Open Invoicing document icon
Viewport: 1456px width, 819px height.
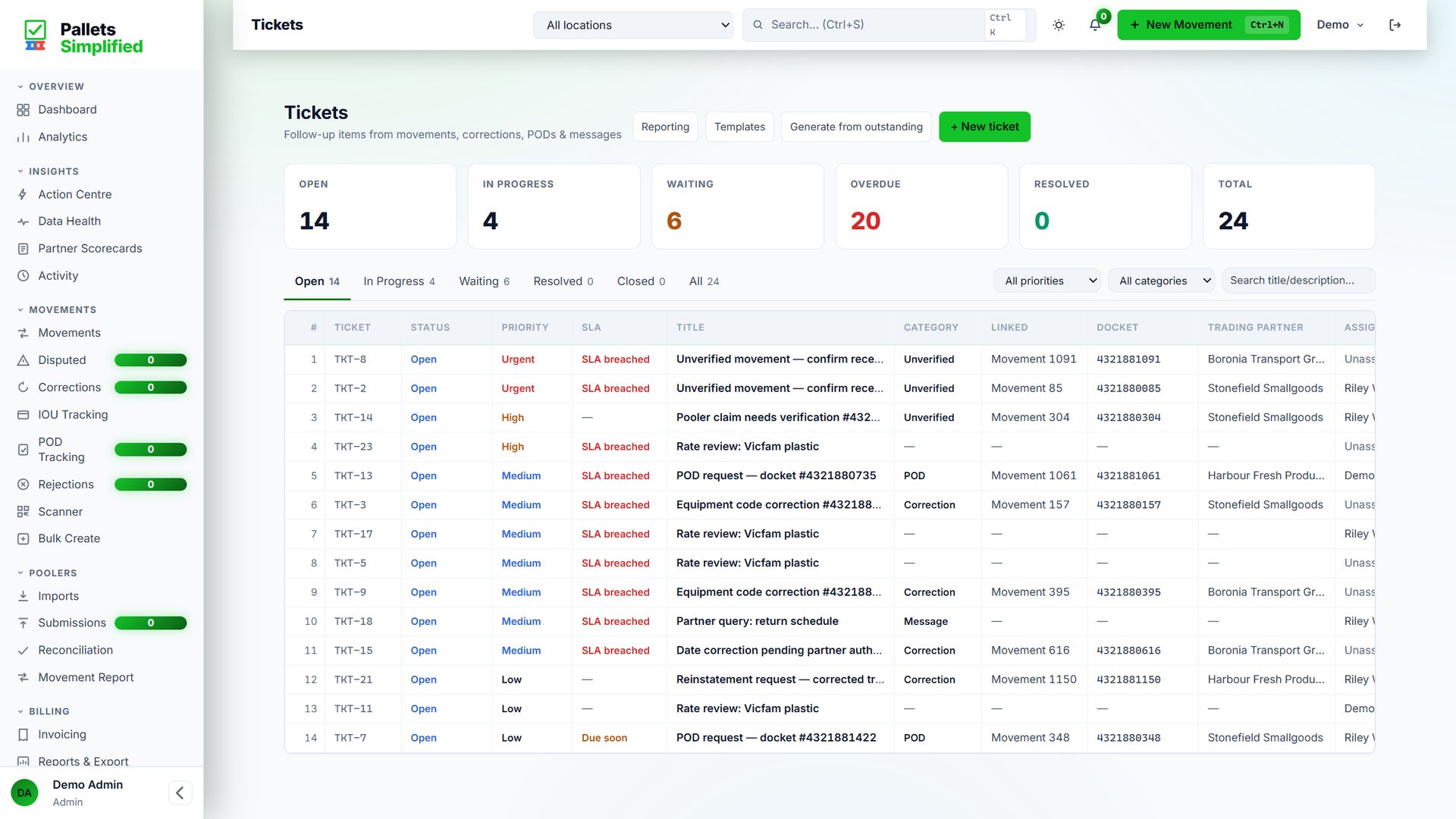coord(23,735)
